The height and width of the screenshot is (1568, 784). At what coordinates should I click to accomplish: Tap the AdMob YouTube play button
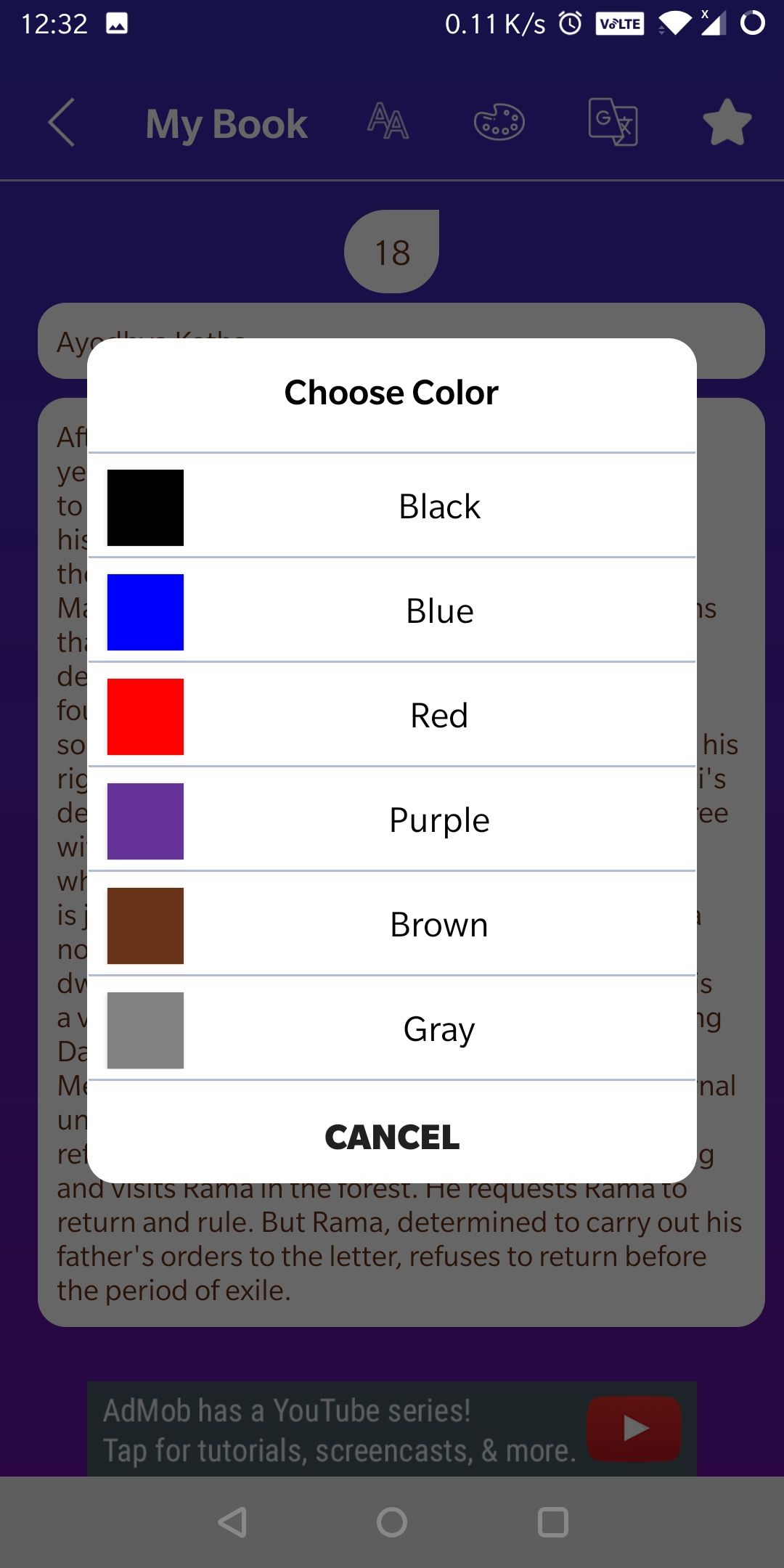(634, 1429)
